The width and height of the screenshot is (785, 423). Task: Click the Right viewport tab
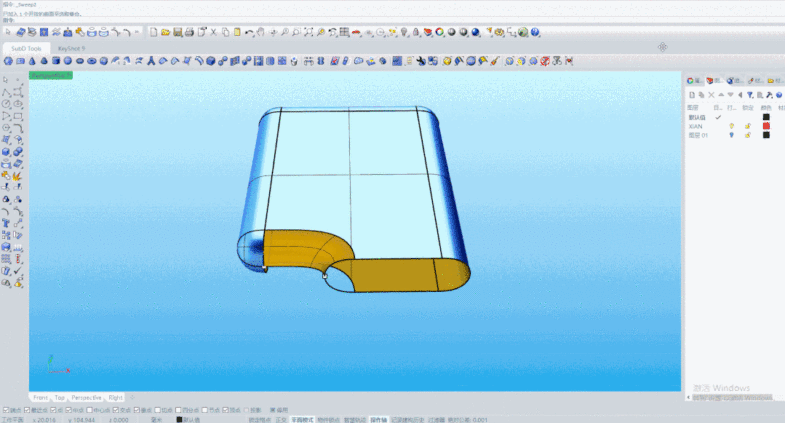pos(115,397)
